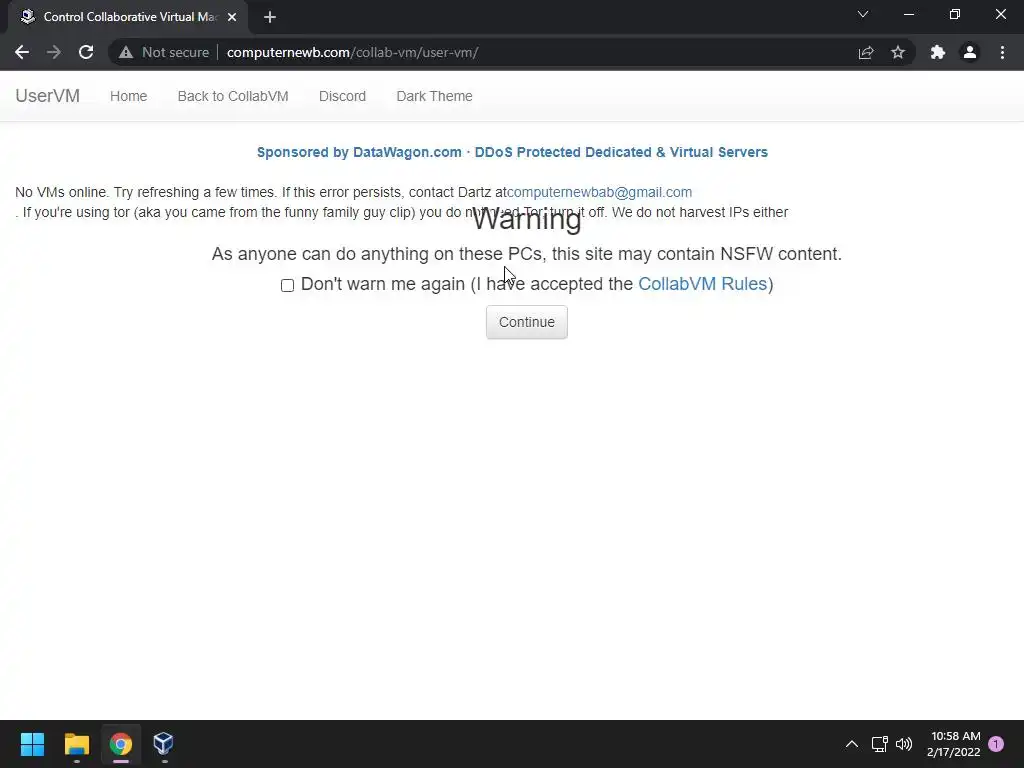Image resolution: width=1024 pixels, height=768 pixels.
Task: Go back using the browser back arrow
Action: [22, 52]
